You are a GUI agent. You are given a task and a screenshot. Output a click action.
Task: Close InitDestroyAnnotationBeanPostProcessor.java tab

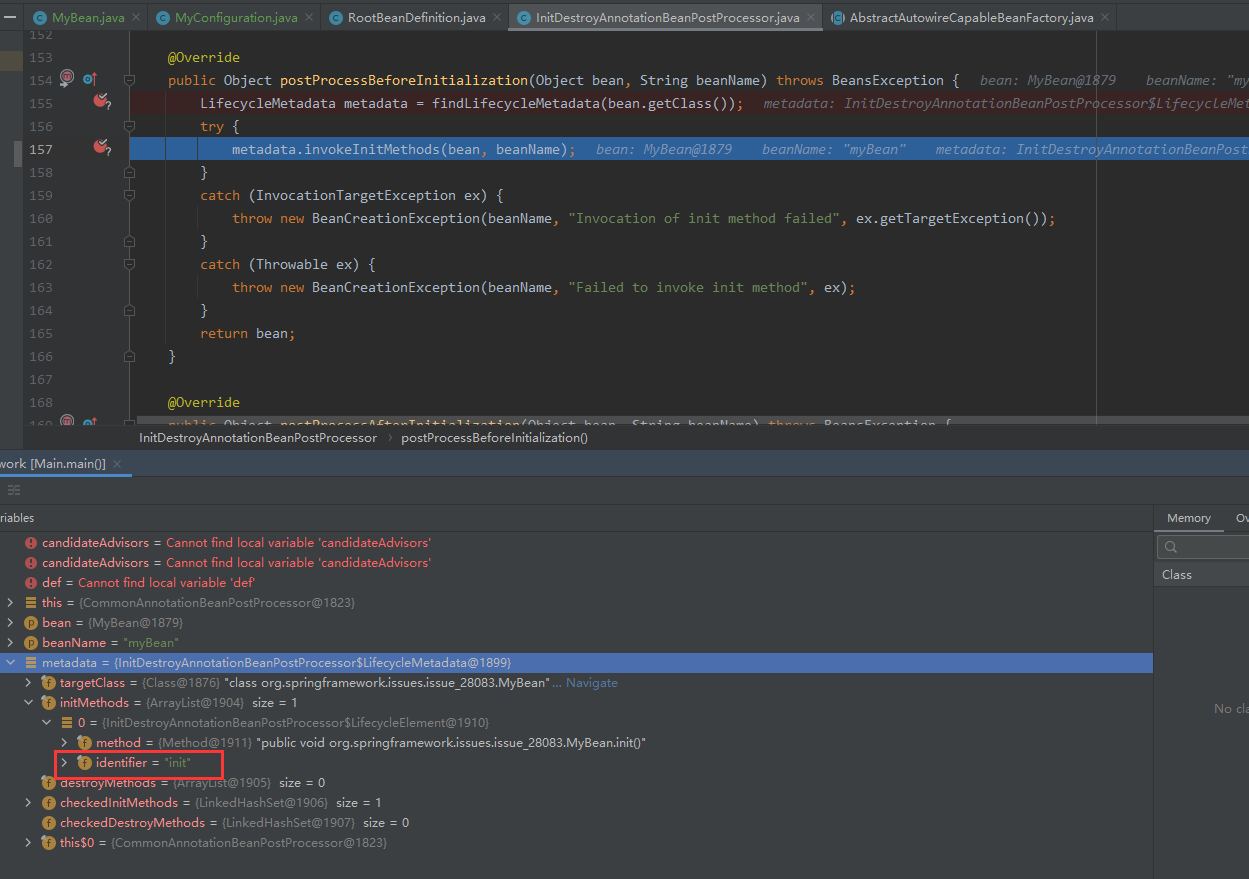click(811, 19)
